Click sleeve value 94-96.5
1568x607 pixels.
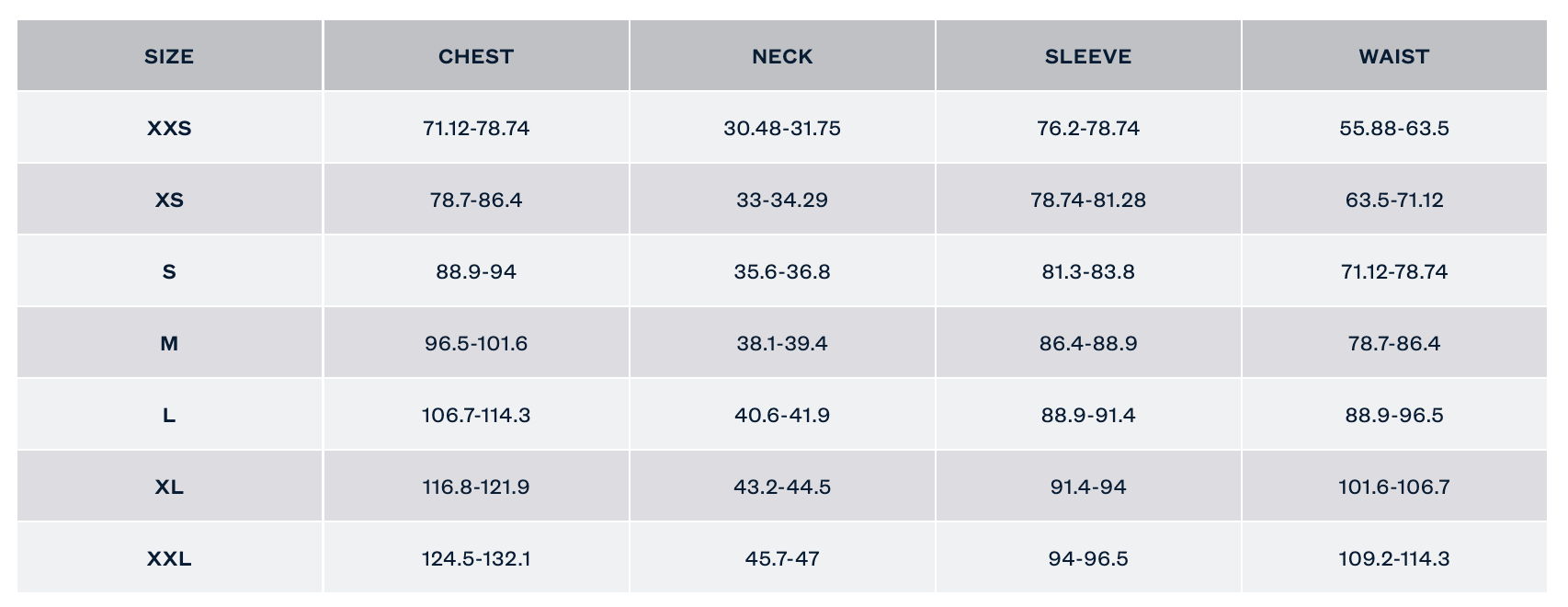coord(1088,559)
